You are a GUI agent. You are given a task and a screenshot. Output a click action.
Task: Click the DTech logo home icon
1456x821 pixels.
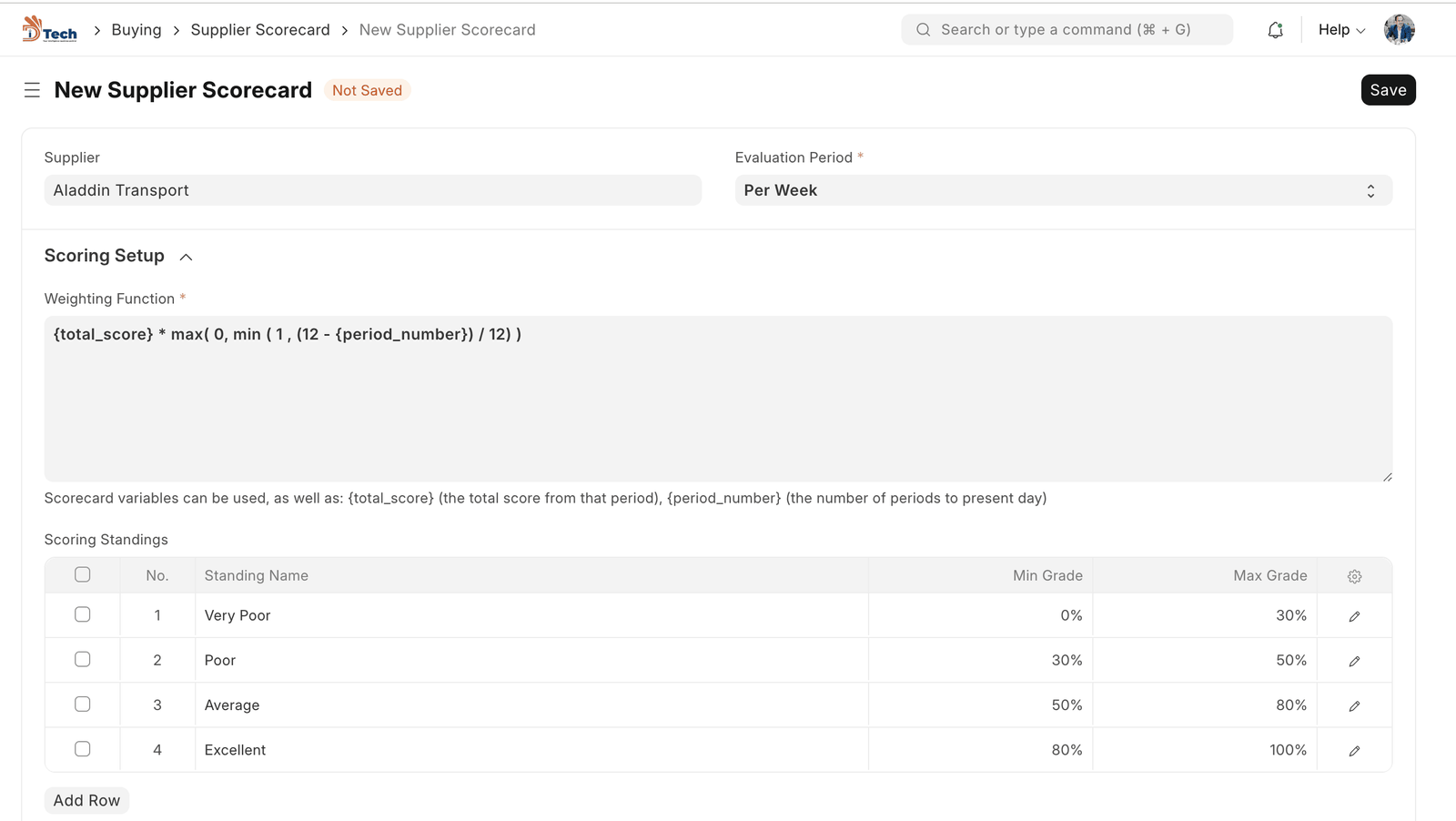[x=49, y=30]
